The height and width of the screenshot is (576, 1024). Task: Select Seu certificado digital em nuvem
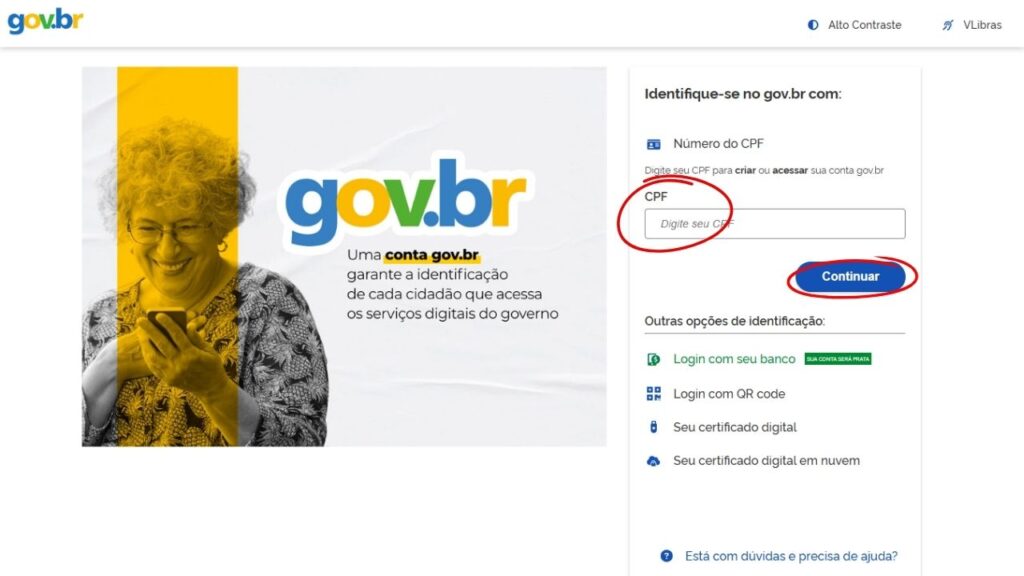[x=766, y=460]
